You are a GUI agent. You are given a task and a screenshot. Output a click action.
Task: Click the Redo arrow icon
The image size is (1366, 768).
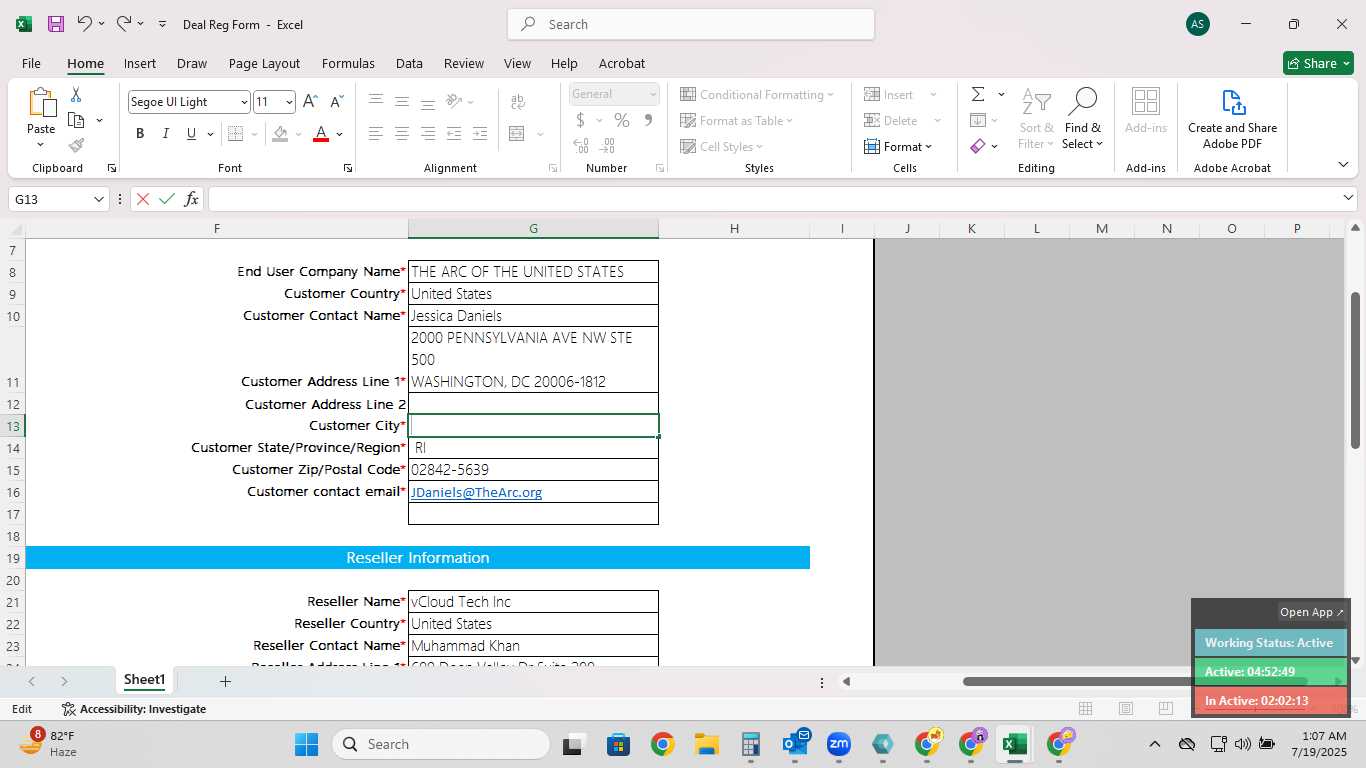(123, 23)
